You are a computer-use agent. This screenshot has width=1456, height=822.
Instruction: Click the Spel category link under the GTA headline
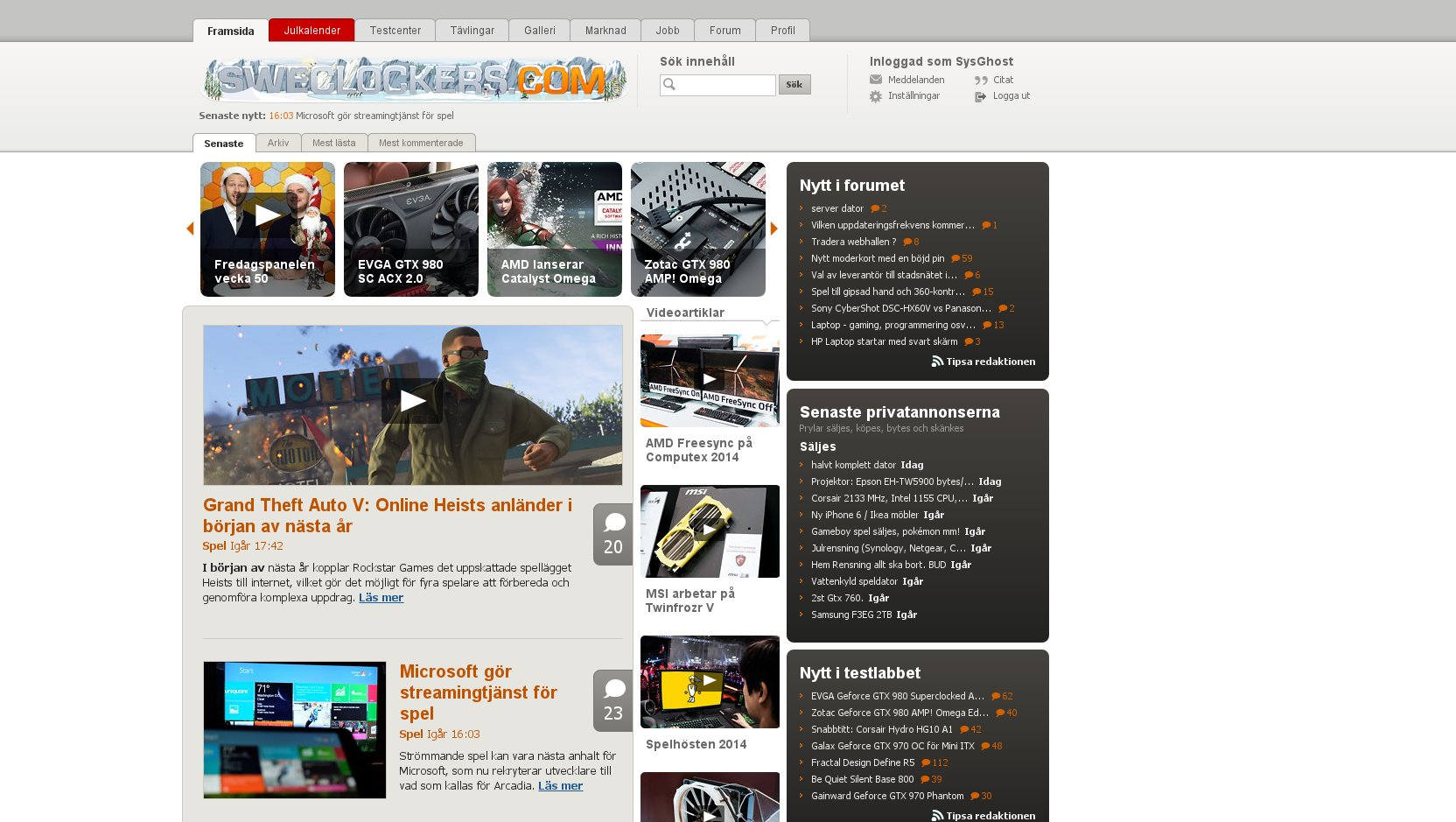click(x=214, y=546)
